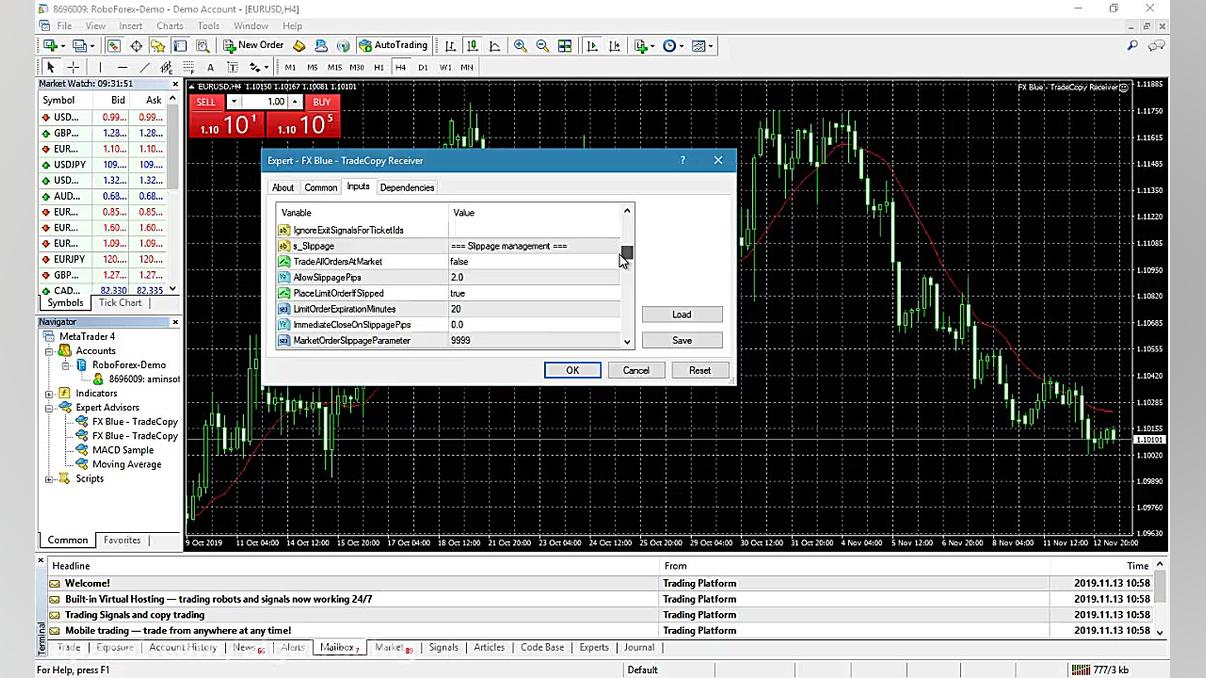Switch the chart to line chart
Image resolution: width=1206 pixels, height=678 pixels.
tap(495, 46)
